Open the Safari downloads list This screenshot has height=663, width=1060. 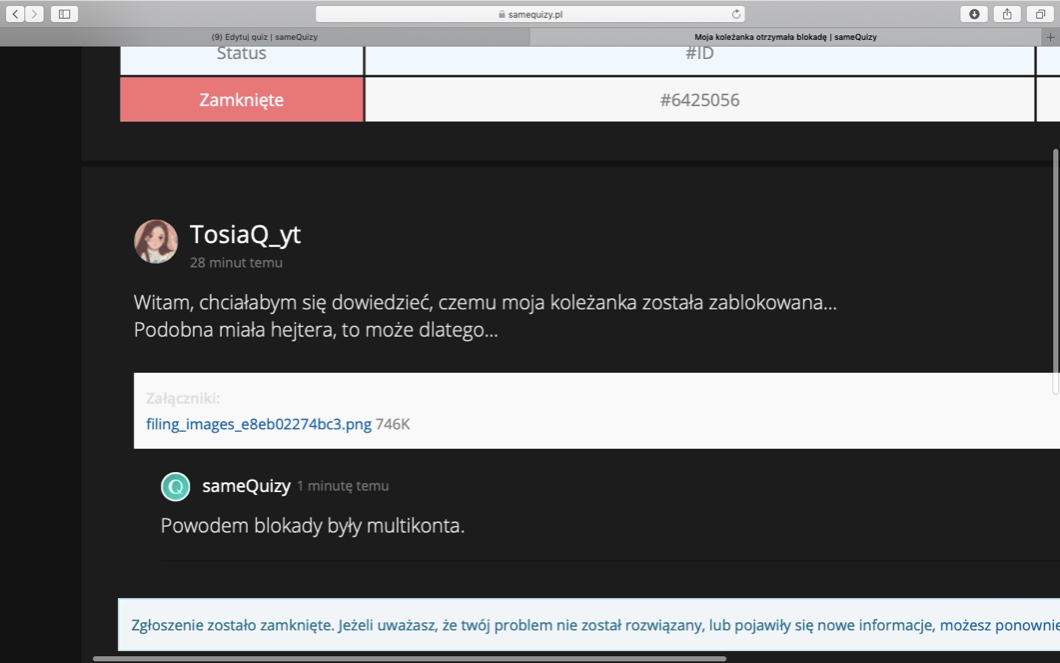(x=974, y=14)
